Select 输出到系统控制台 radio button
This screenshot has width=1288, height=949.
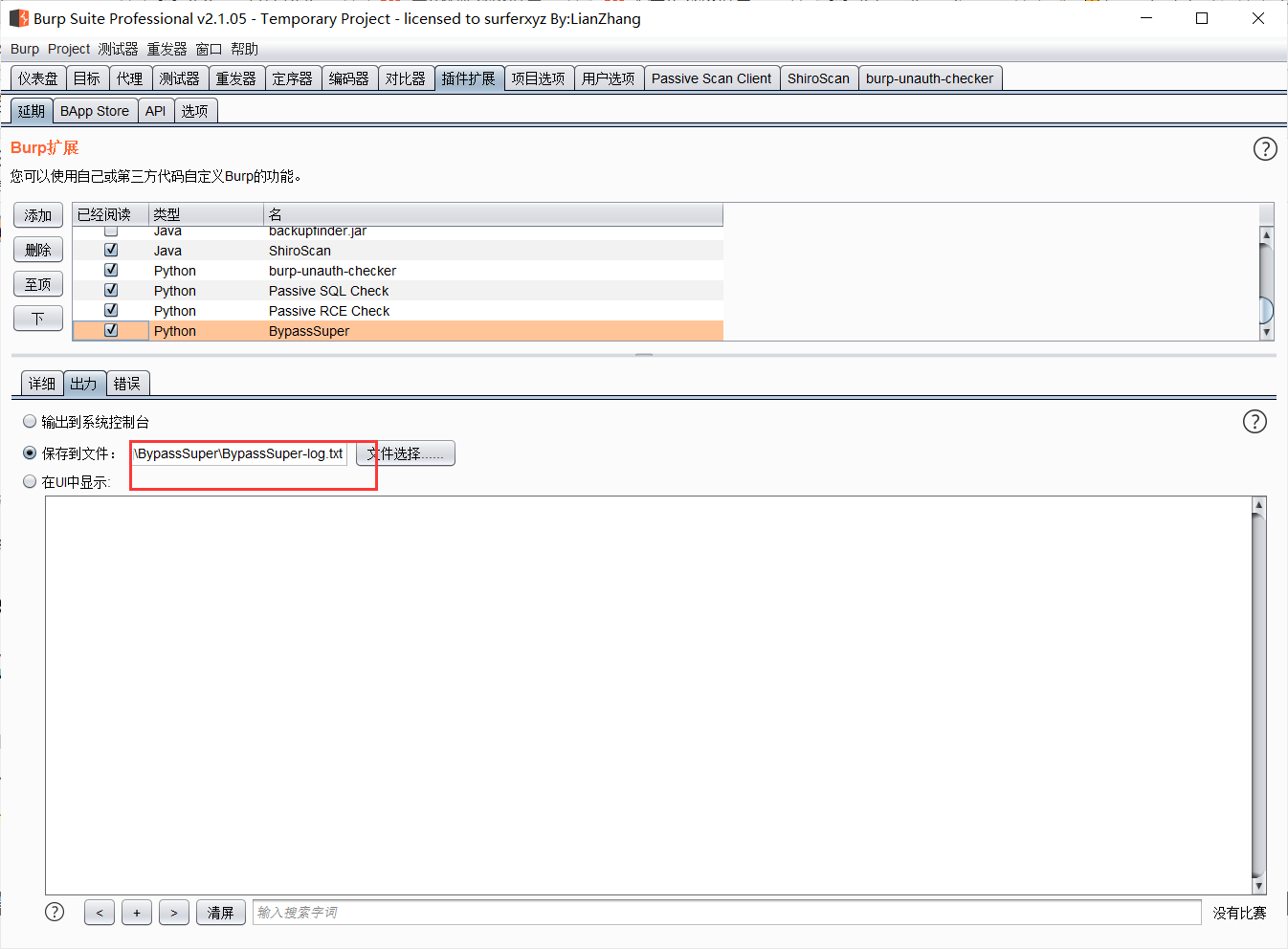tap(30, 421)
